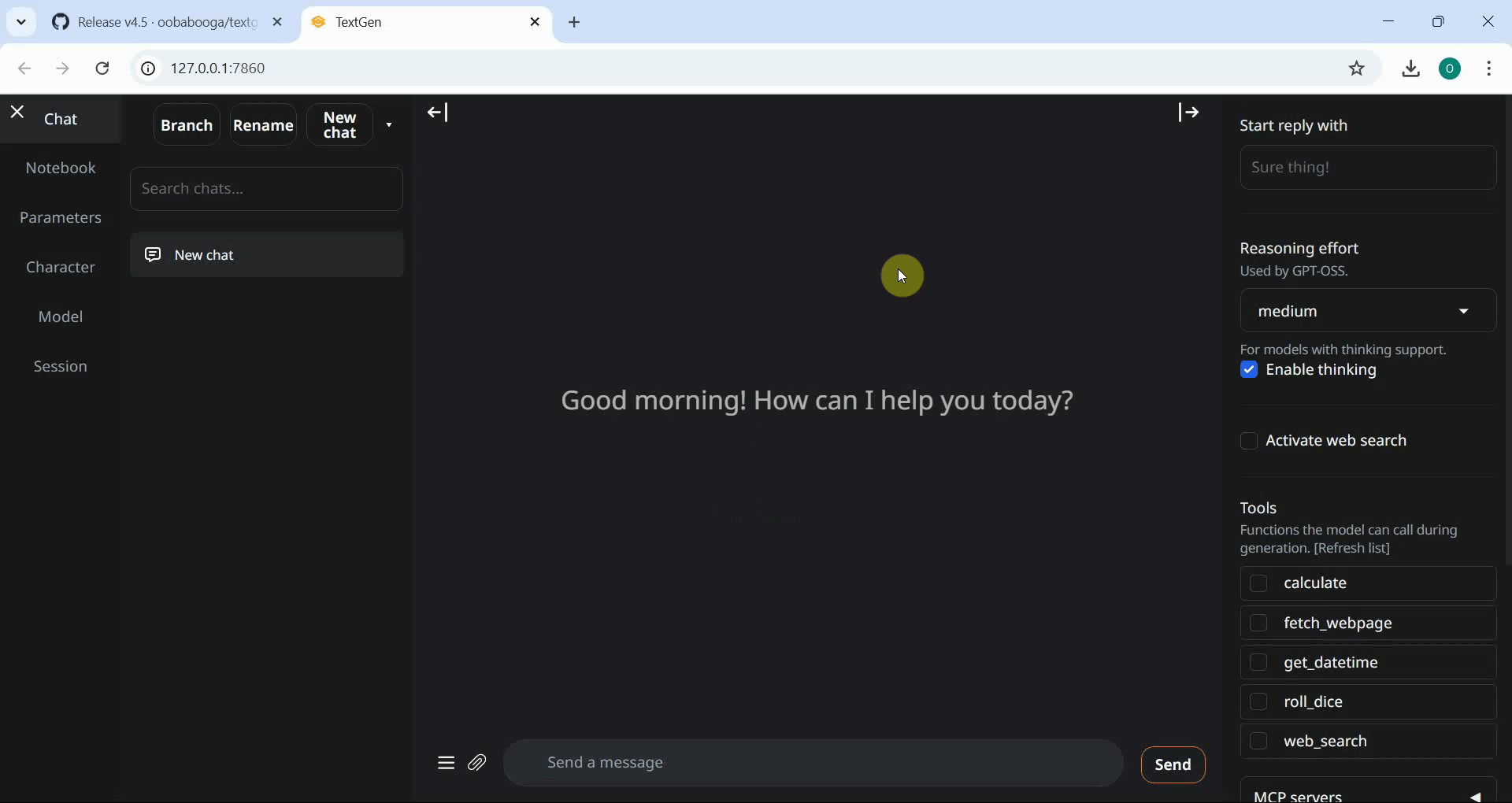Open browser downloads icon
Viewport: 1512px width, 803px height.
tap(1410, 68)
